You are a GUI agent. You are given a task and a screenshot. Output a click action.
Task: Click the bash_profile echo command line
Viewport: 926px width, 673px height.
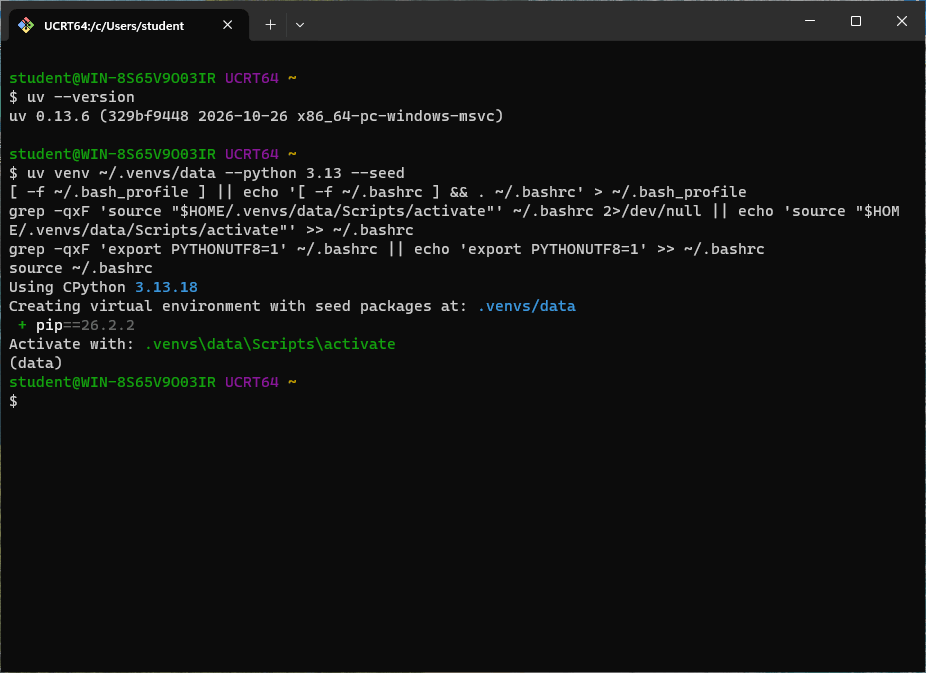click(x=378, y=192)
